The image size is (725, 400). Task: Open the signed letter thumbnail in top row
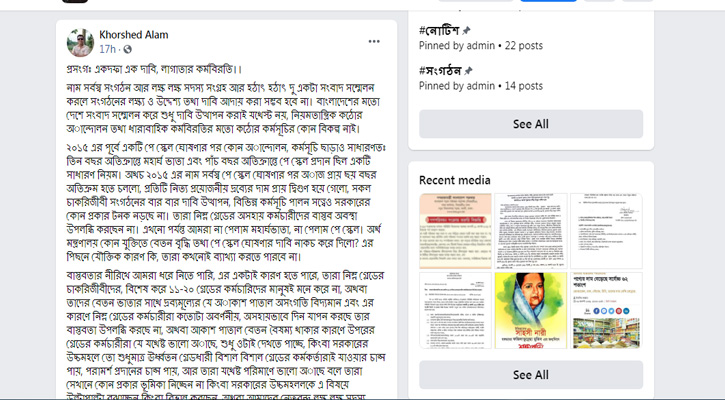tap(606, 231)
